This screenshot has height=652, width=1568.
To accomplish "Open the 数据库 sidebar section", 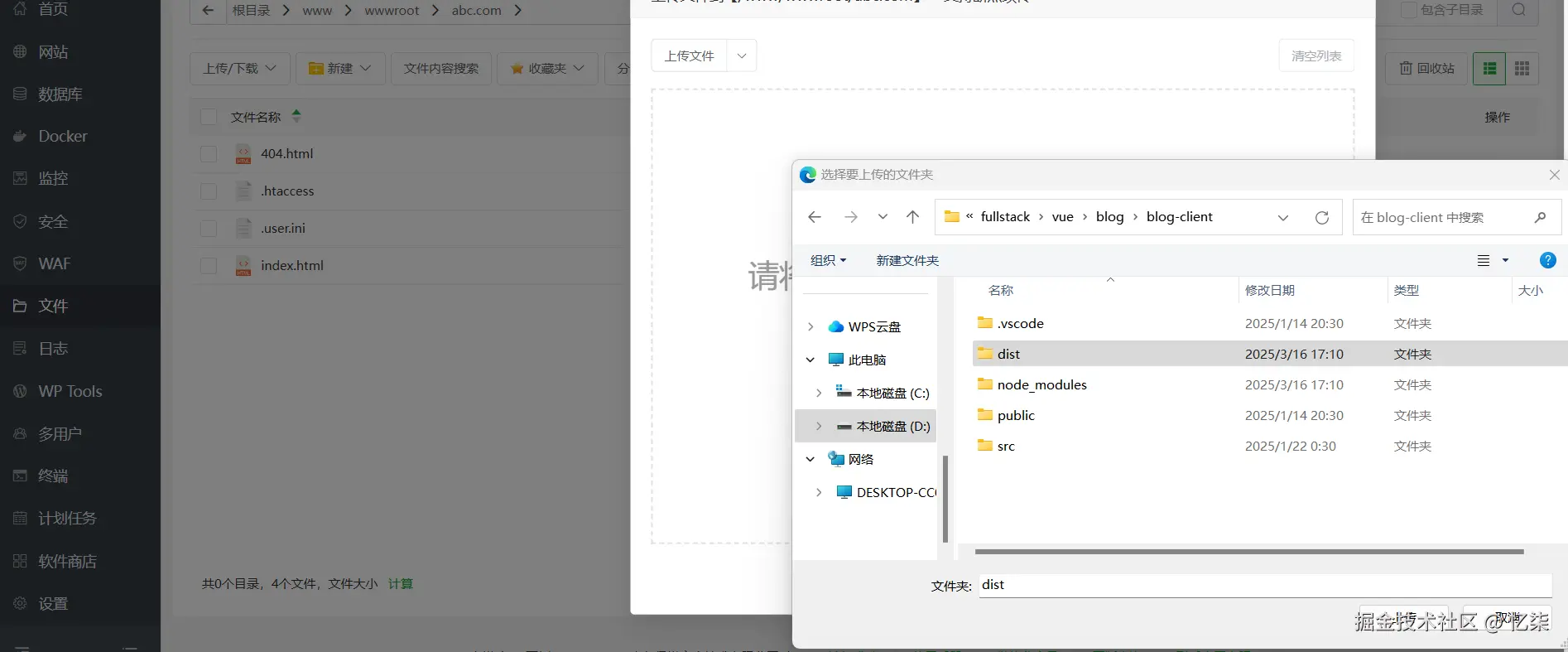I will coord(60,94).
